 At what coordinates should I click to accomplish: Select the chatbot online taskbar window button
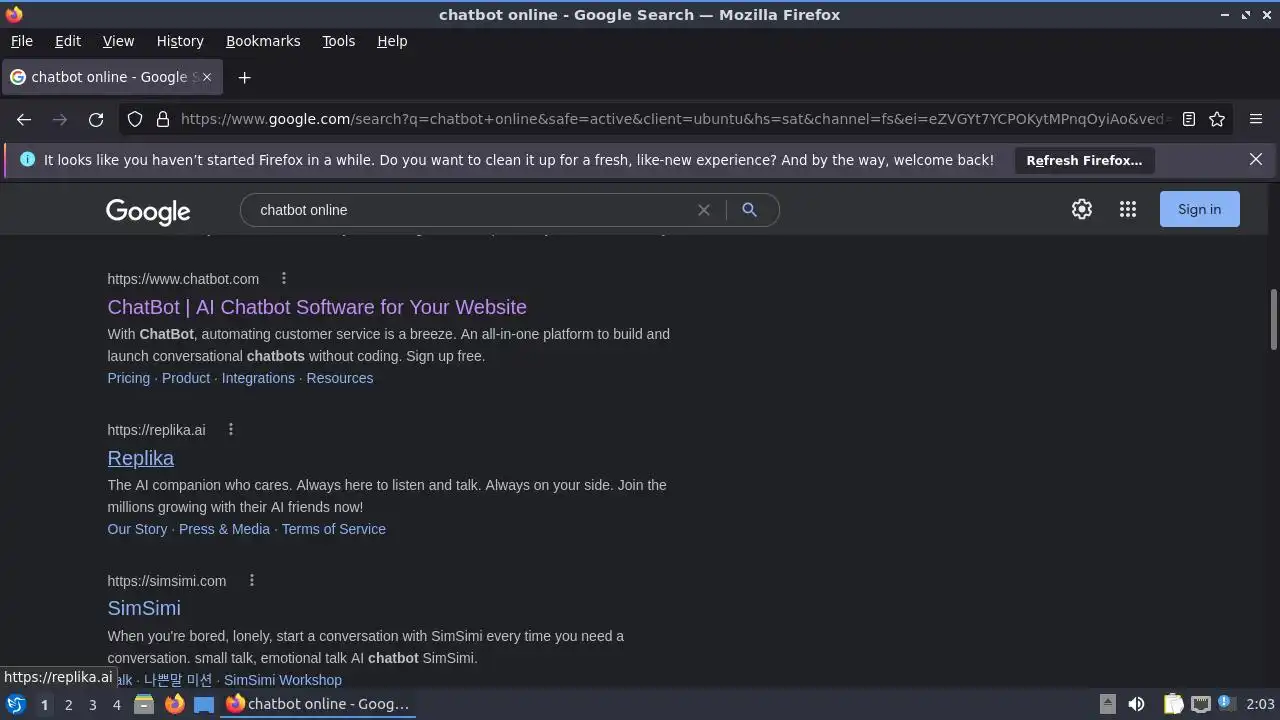(319, 704)
